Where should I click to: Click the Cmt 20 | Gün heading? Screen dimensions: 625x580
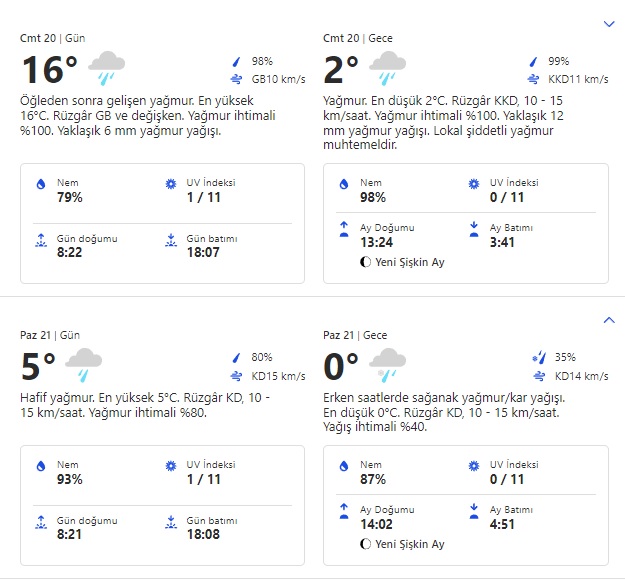pyautogui.click(x=52, y=38)
